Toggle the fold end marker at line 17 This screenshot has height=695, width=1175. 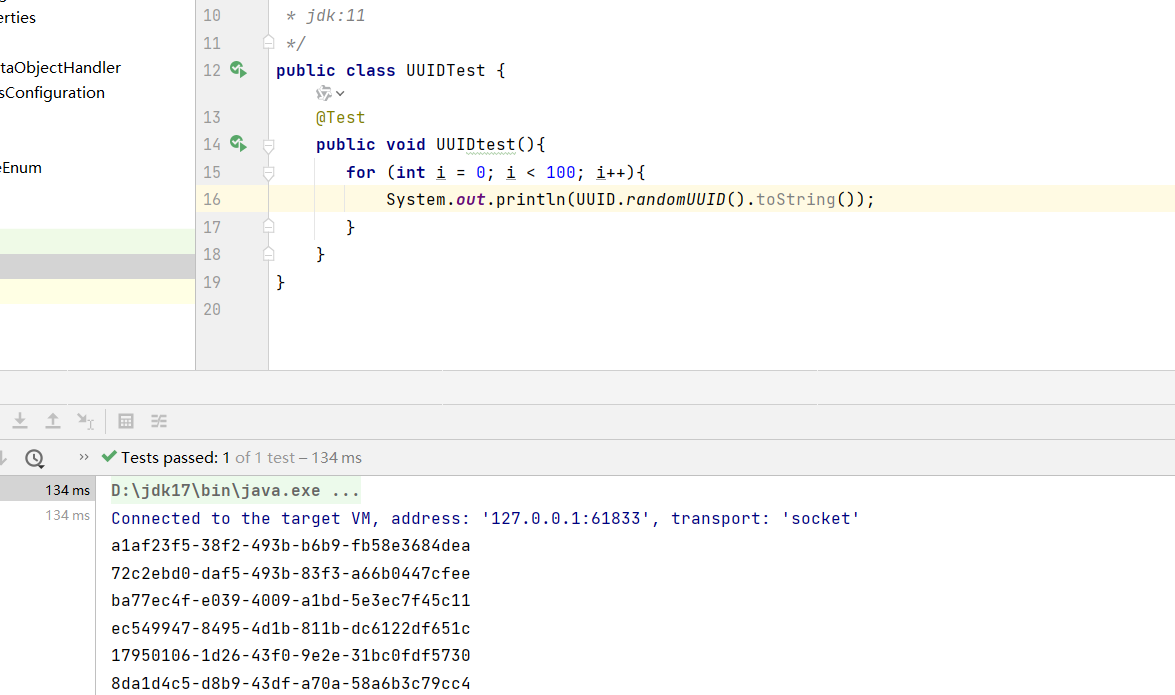(x=268, y=227)
